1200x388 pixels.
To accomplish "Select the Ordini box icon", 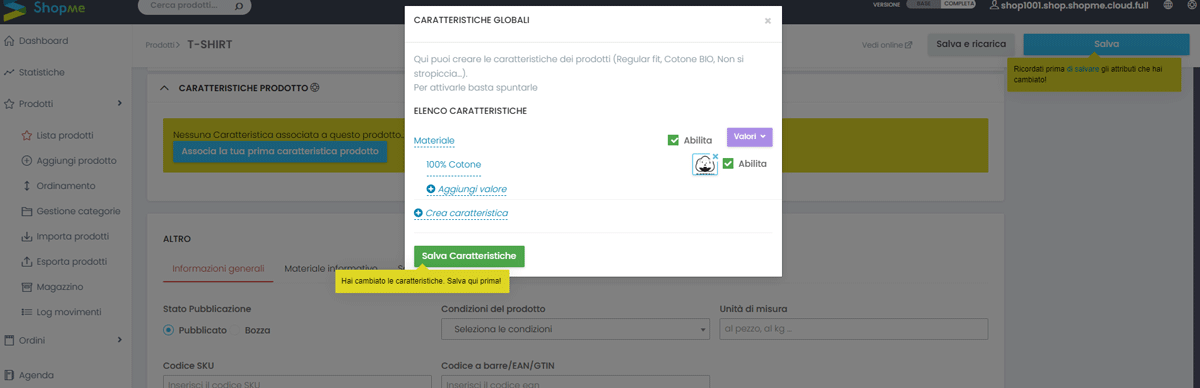I will pos(9,340).
